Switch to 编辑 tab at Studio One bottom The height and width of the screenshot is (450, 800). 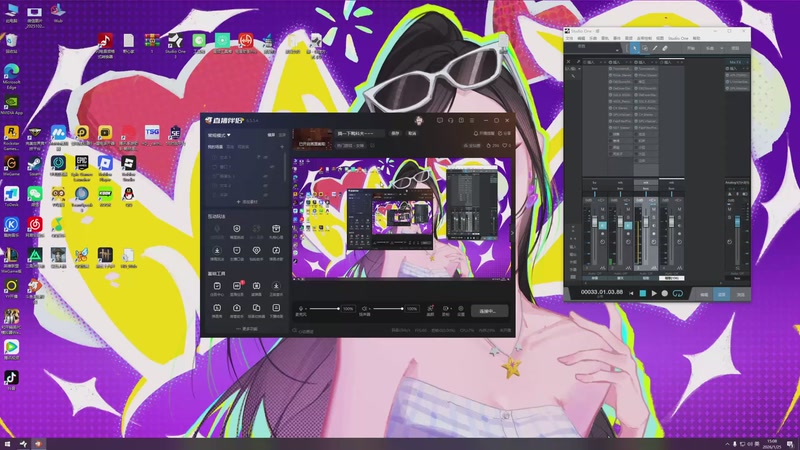704,294
